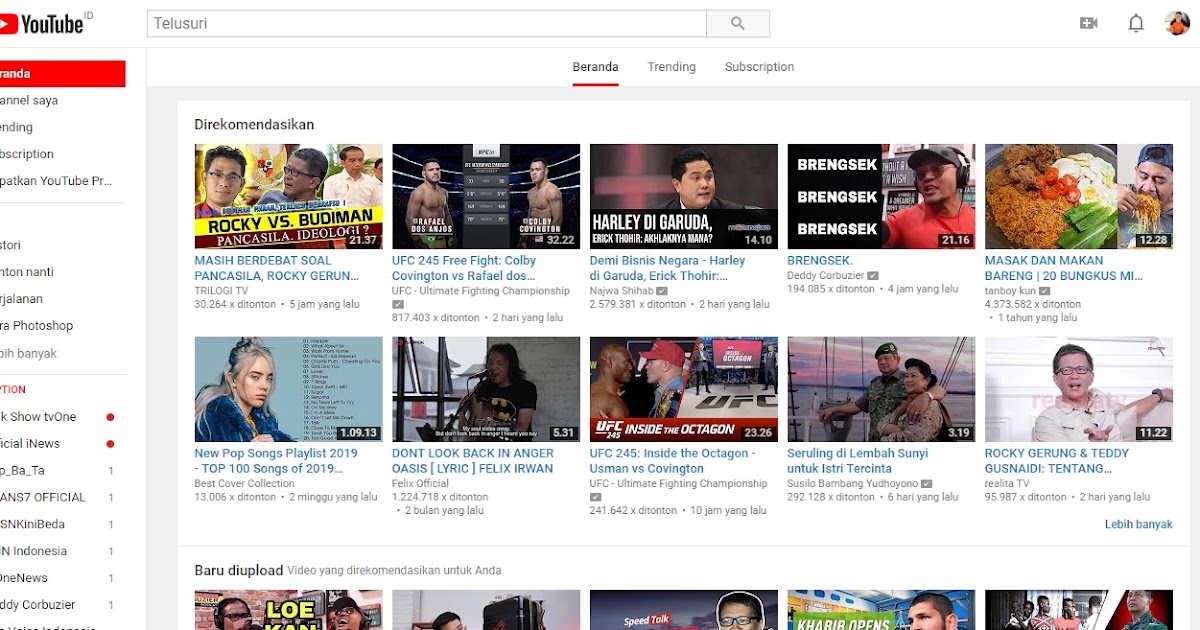Screen dimensions: 1200x630
Task: Play the BRENGSEK video thumbnail
Action: 881,196
